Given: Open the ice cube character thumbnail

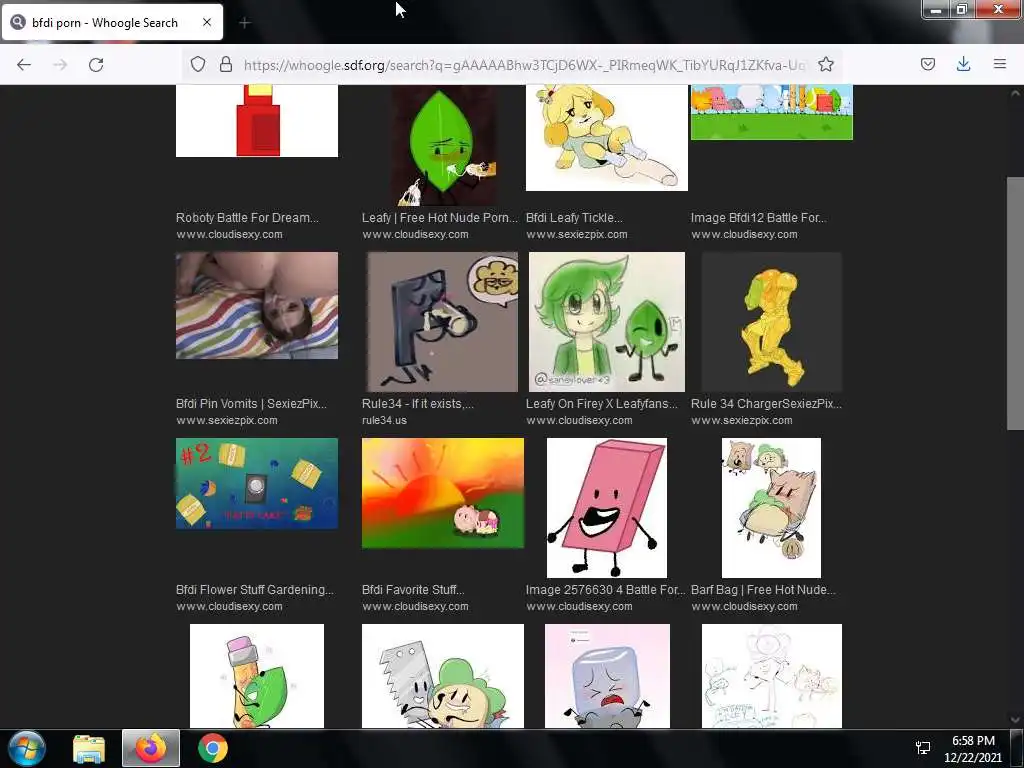Looking at the screenshot, I should point(607,676).
